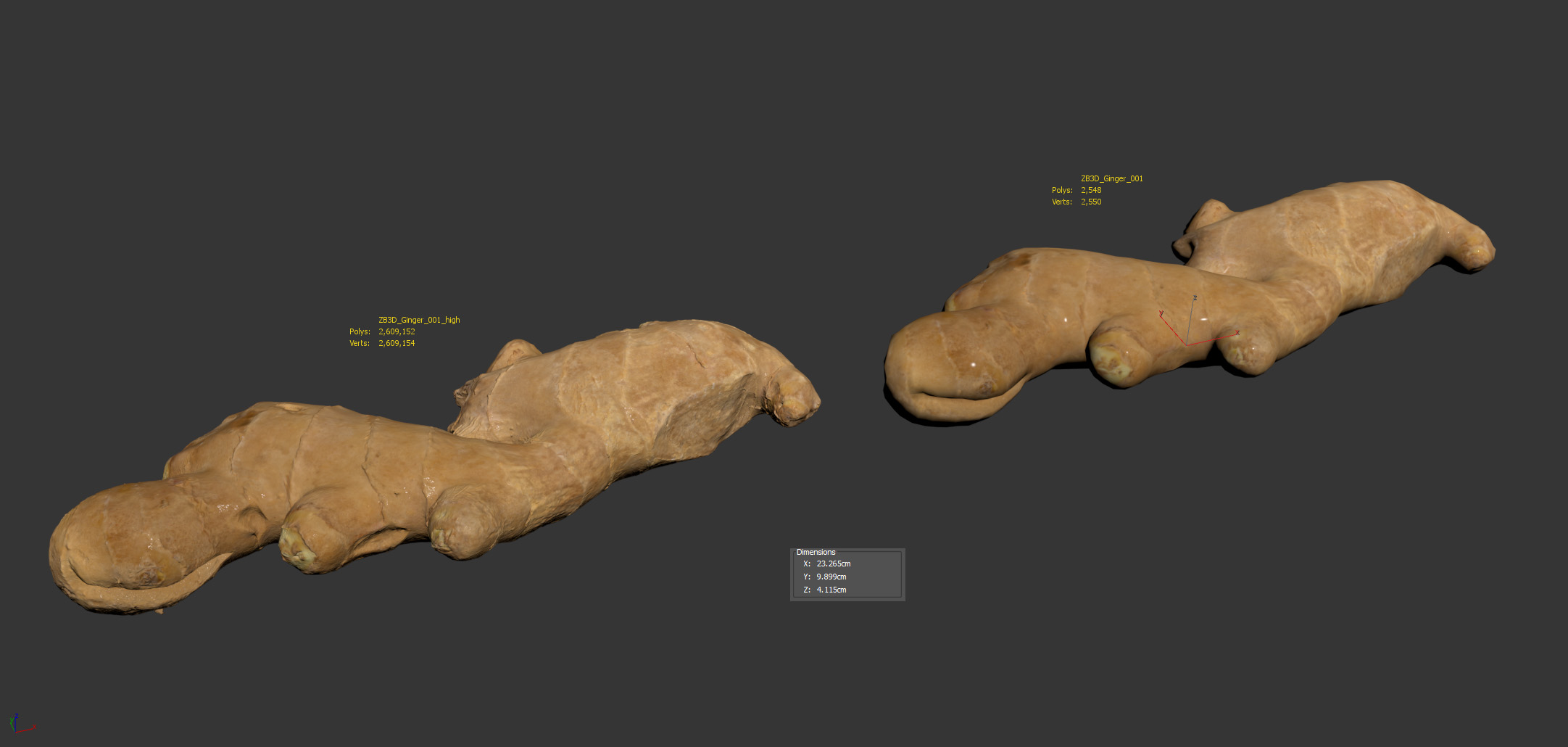Viewport: 1568px width, 747px height.
Task: Click the Z dimension field showing 4.115cm
Action: click(831, 590)
